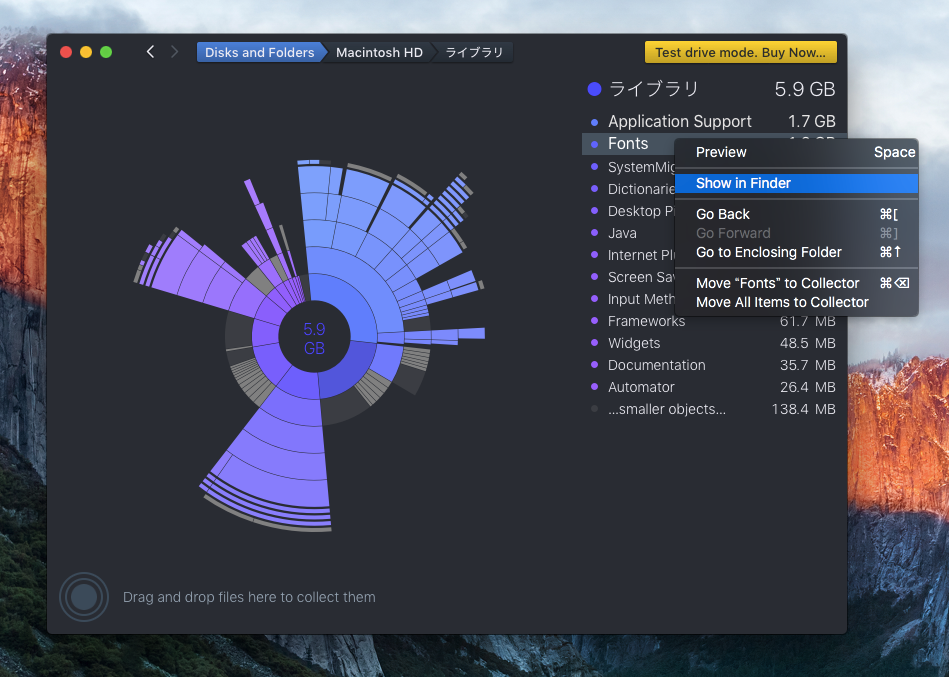The image size is (949, 677).
Task: Navigate to Macintosh HD breadcrumb
Action: (x=379, y=53)
